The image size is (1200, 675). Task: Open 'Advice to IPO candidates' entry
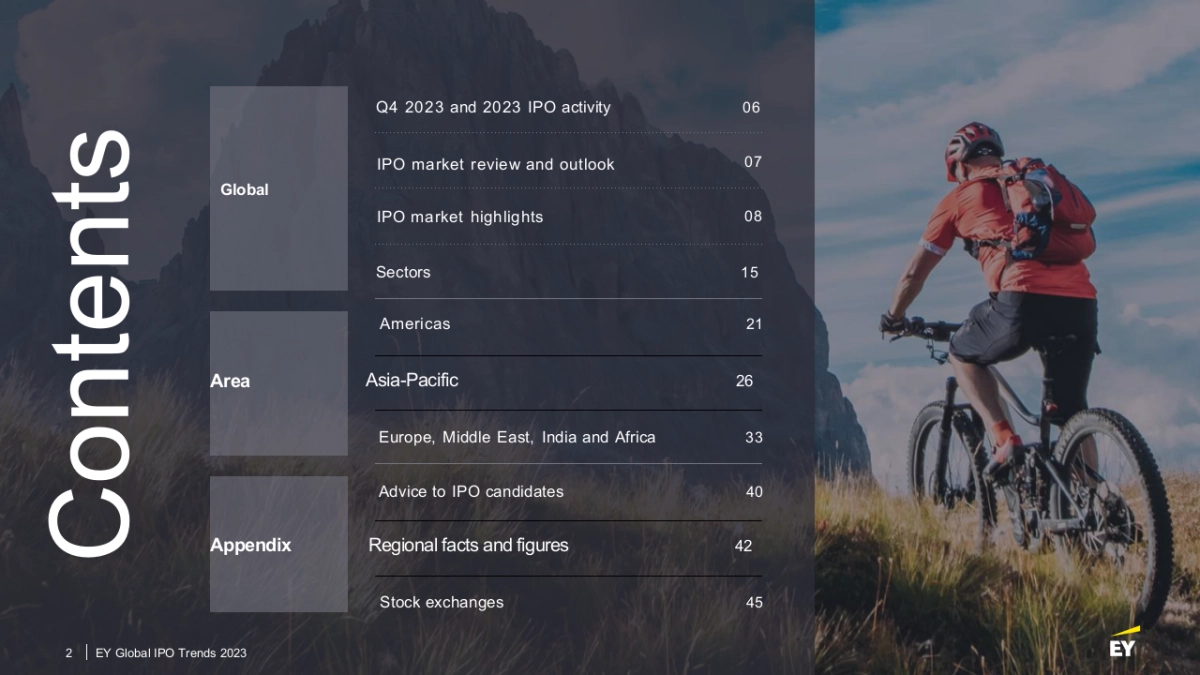pos(471,491)
